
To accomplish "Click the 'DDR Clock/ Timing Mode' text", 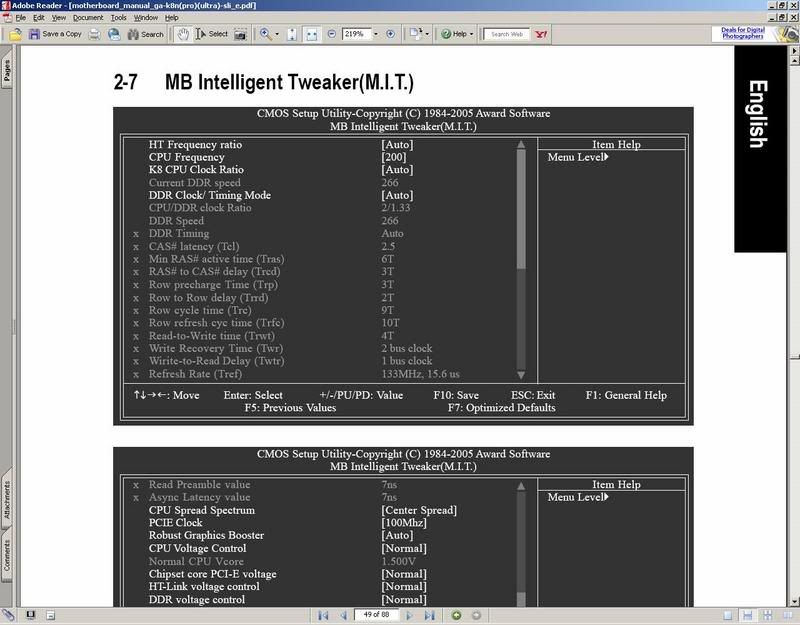I will [210, 195].
